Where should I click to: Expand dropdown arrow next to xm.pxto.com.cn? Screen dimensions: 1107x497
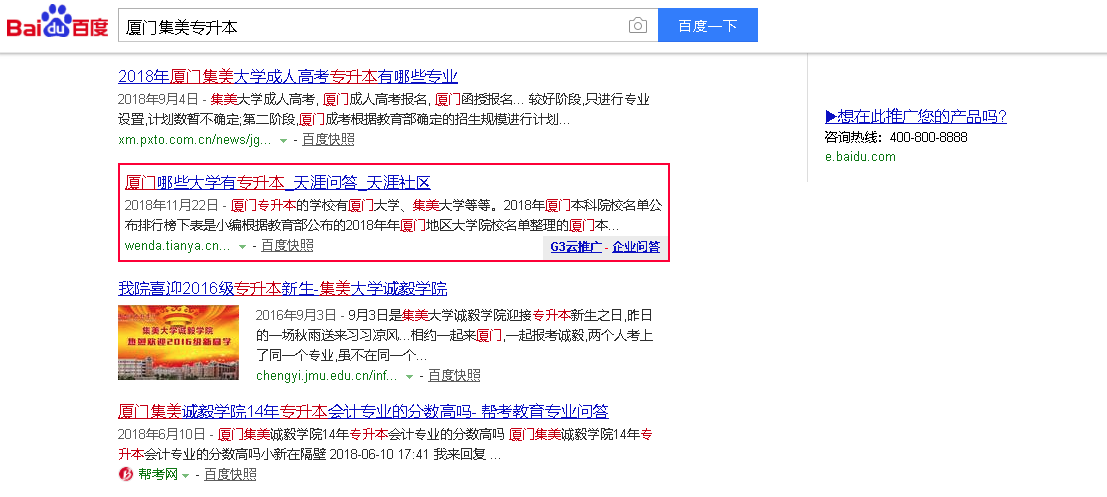pos(283,140)
